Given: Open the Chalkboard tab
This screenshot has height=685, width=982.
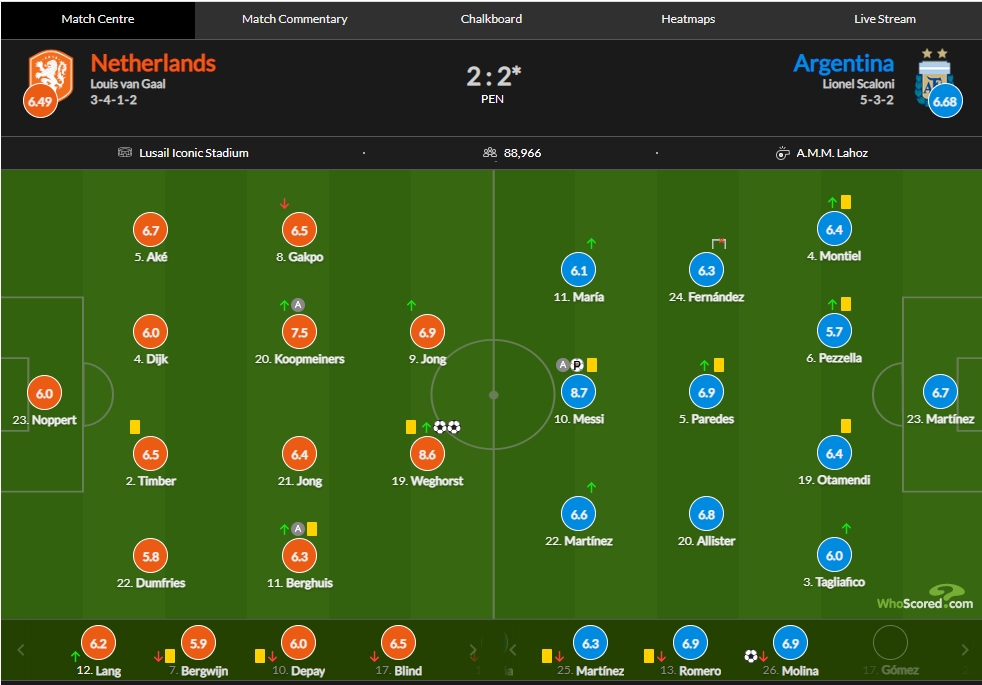Looking at the screenshot, I should (491, 19).
